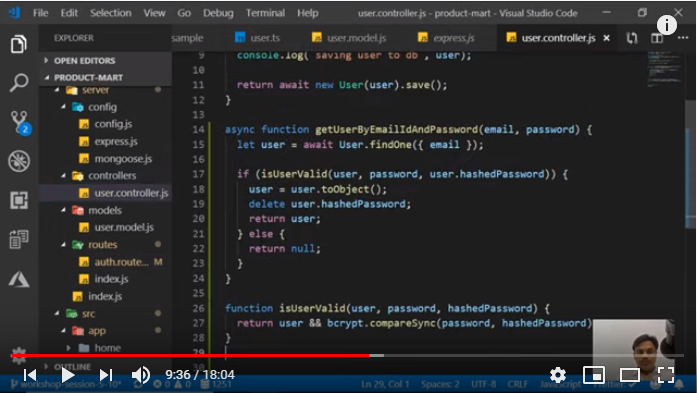Open the Terminal menu

[265, 13]
